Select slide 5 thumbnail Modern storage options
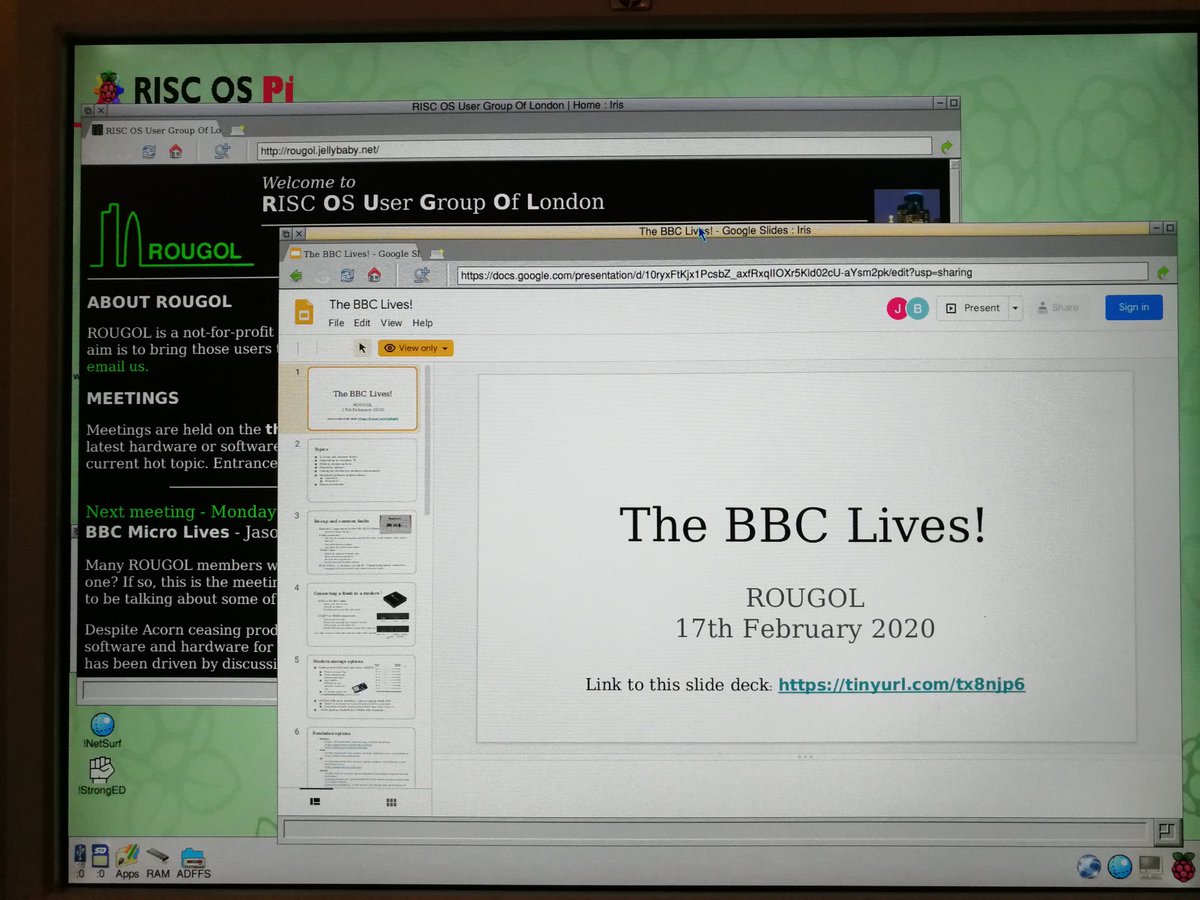Screen dimensions: 1200x900 click(x=362, y=686)
